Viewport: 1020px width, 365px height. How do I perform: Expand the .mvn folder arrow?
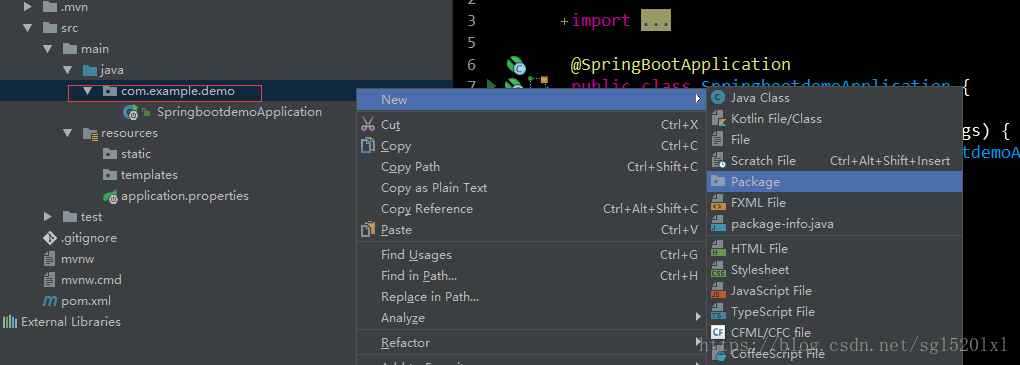point(27,7)
